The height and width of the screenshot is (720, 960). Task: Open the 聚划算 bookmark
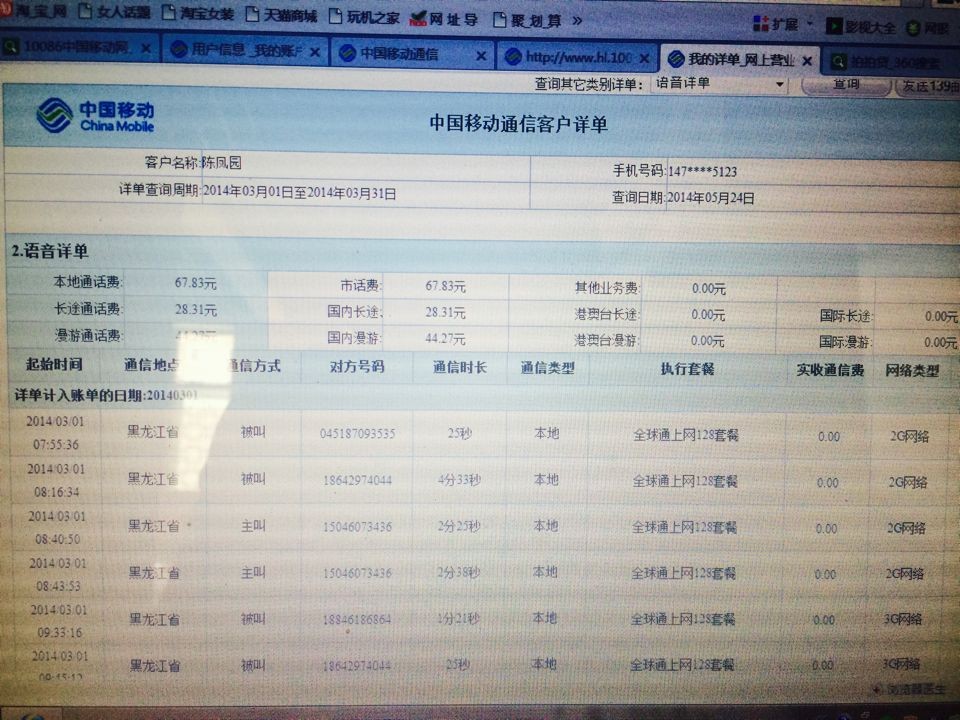coord(527,21)
